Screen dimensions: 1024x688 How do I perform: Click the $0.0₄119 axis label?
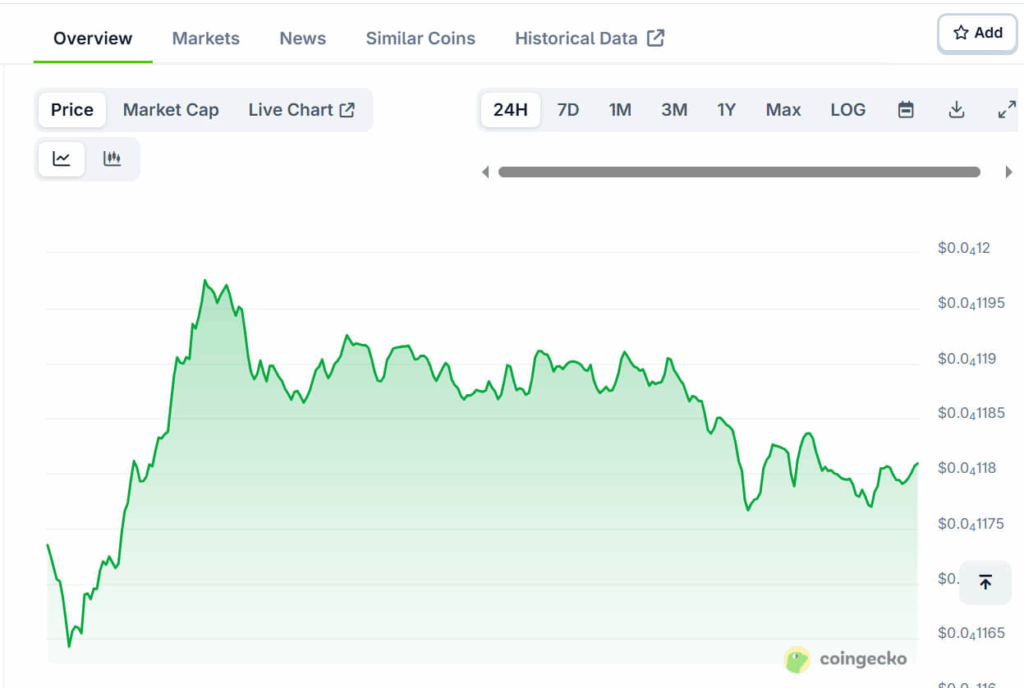click(x=967, y=358)
